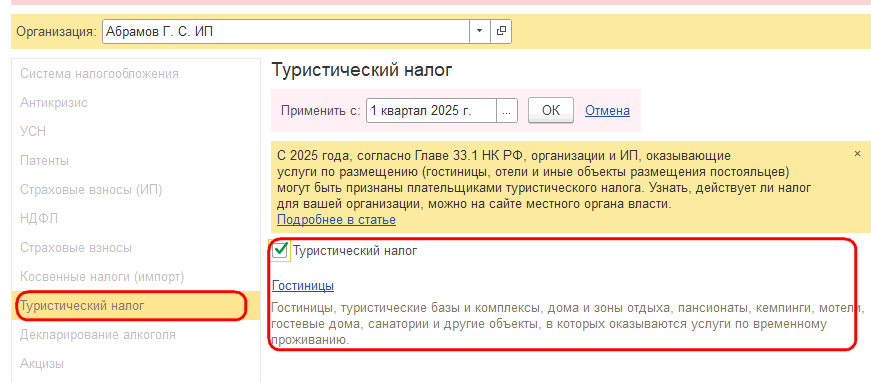The image size is (871, 382).
Task: Click the Применить с: label
Action: tap(321, 110)
